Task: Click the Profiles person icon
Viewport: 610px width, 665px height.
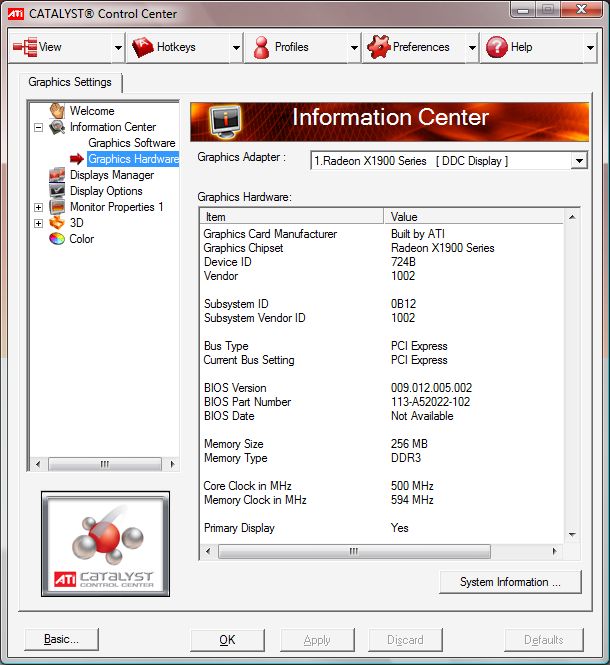Action: (261, 47)
